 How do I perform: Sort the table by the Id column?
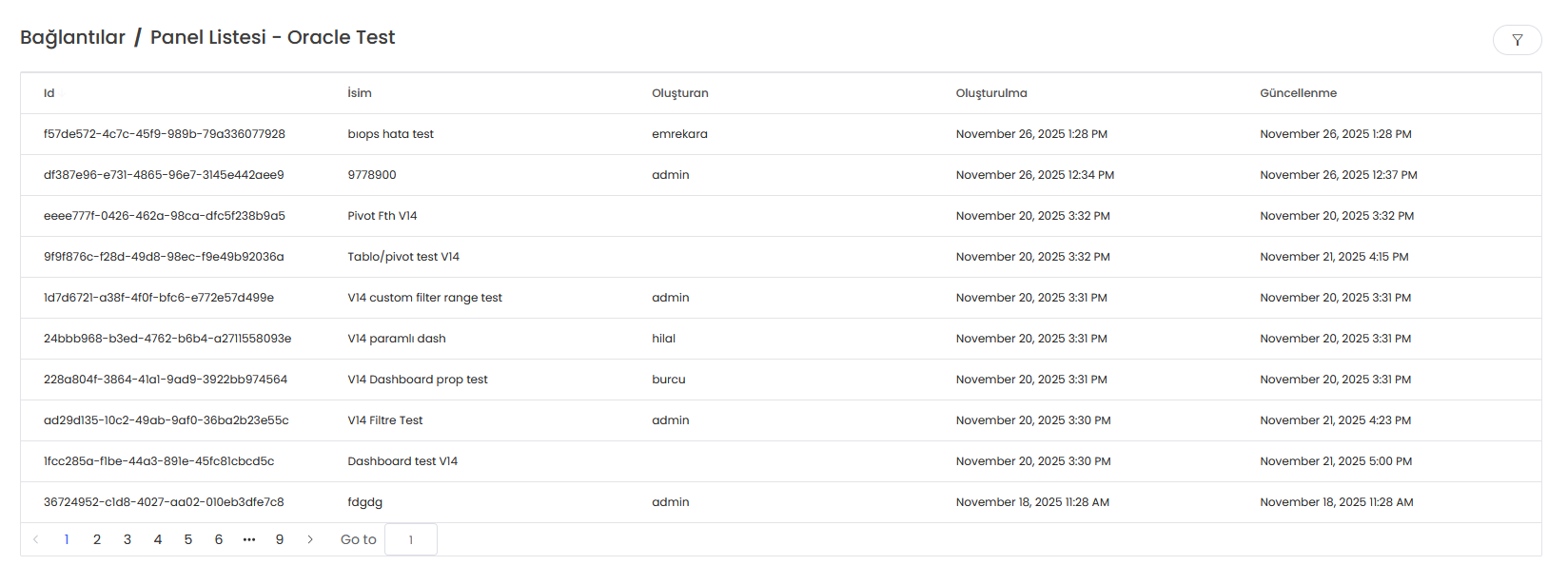click(x=49, y=92)
